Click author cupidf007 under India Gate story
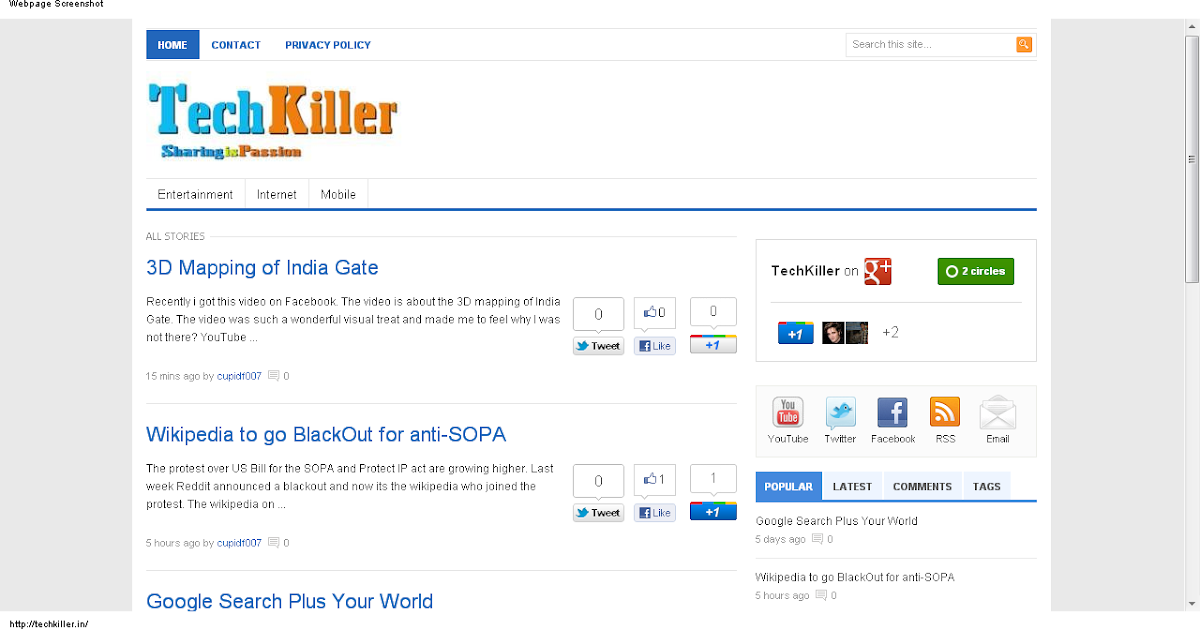The image size is (1200, 630). pyautogui.click(x=239, y=376)
